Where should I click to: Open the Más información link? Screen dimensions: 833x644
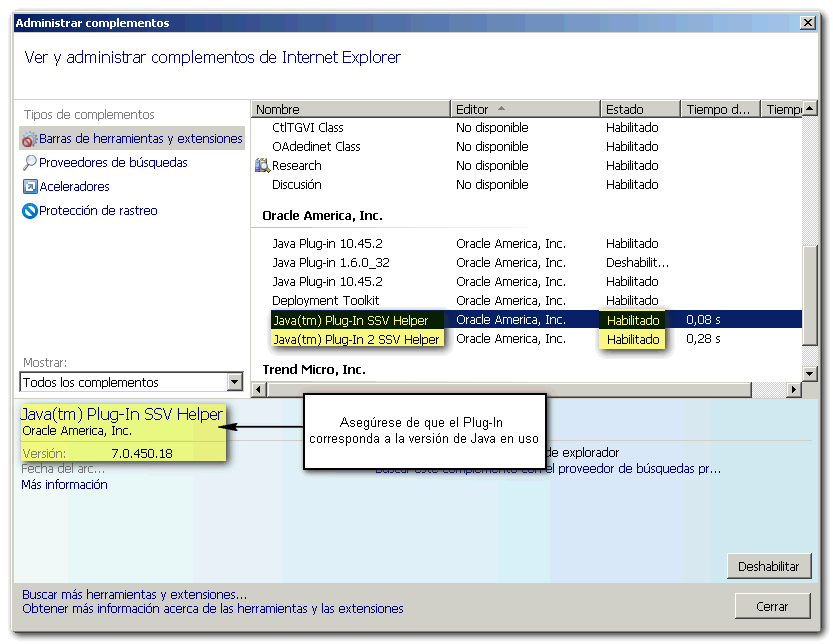point(64,485)
